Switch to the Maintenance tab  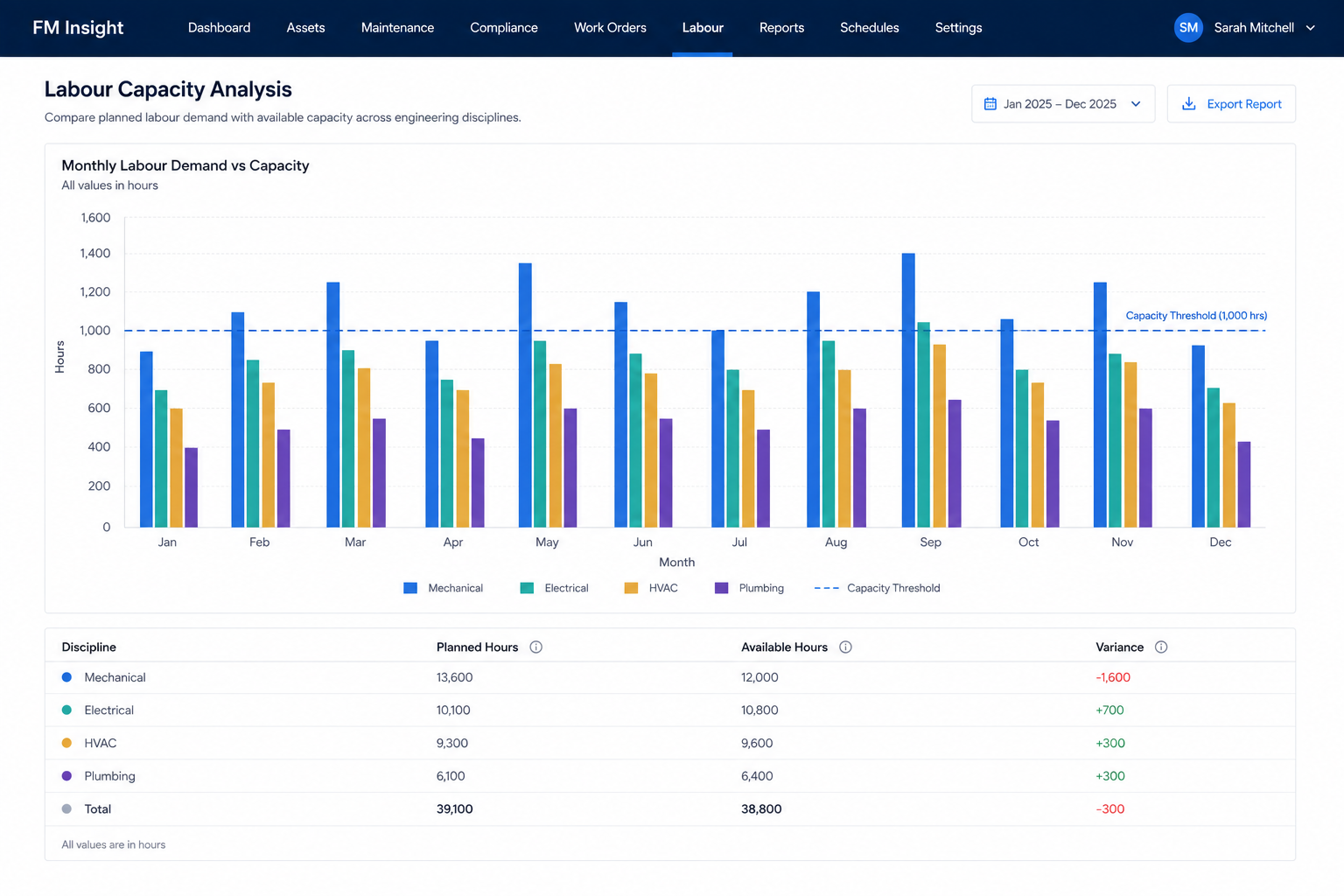coord(397,28)
